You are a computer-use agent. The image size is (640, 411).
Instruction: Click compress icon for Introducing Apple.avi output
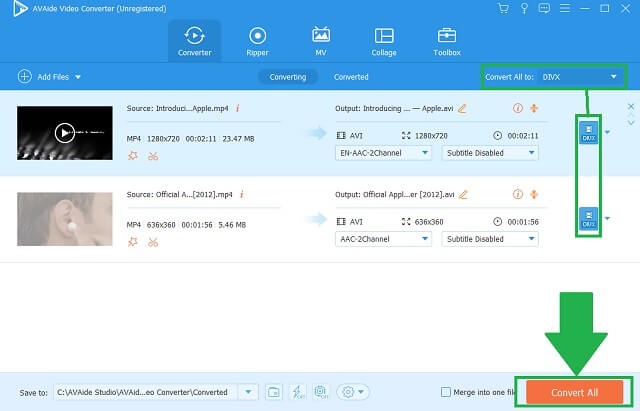(534, 108)
